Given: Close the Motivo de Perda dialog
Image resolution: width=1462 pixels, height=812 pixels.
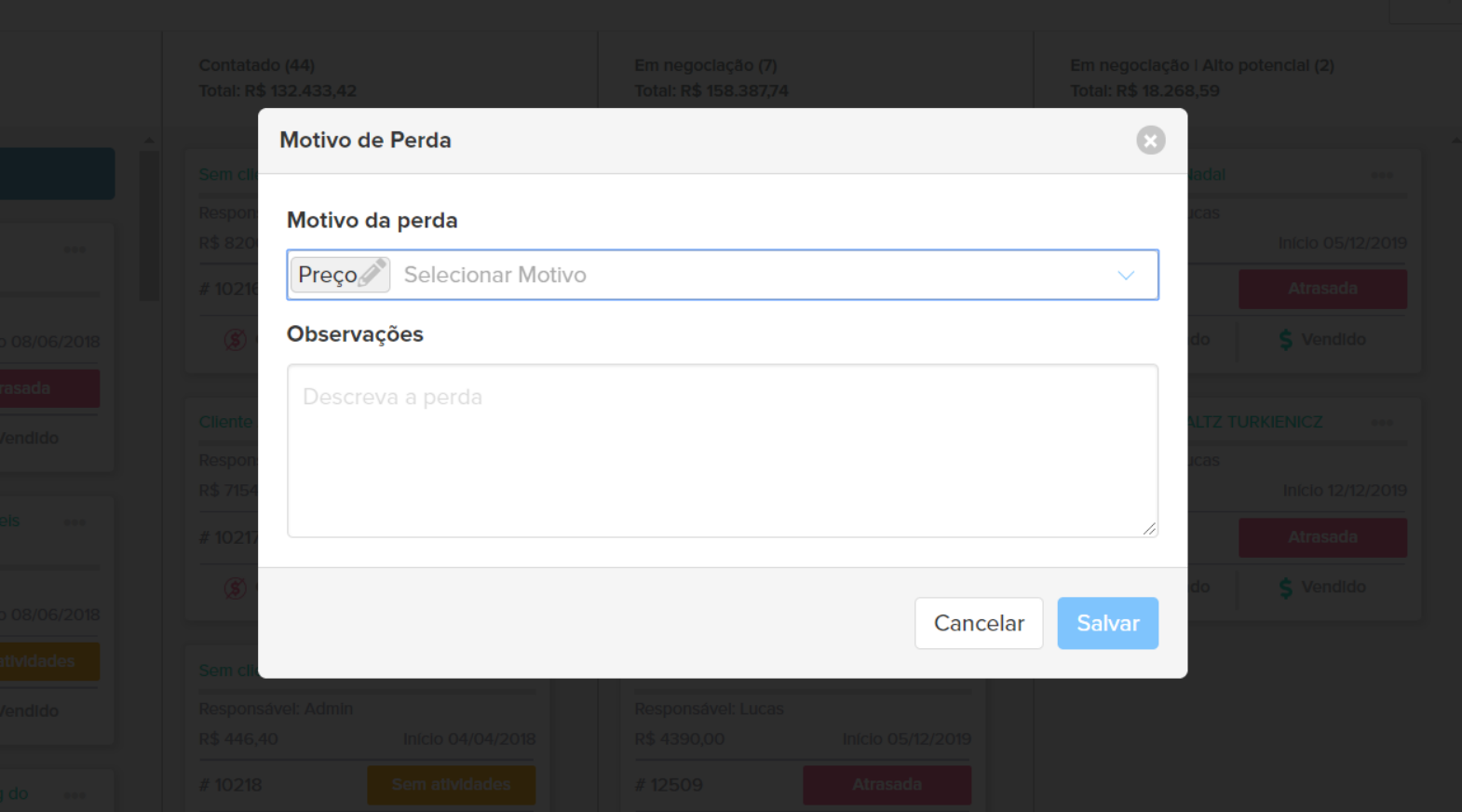Looking at the screenshot, I should (x=1150, y=141).
